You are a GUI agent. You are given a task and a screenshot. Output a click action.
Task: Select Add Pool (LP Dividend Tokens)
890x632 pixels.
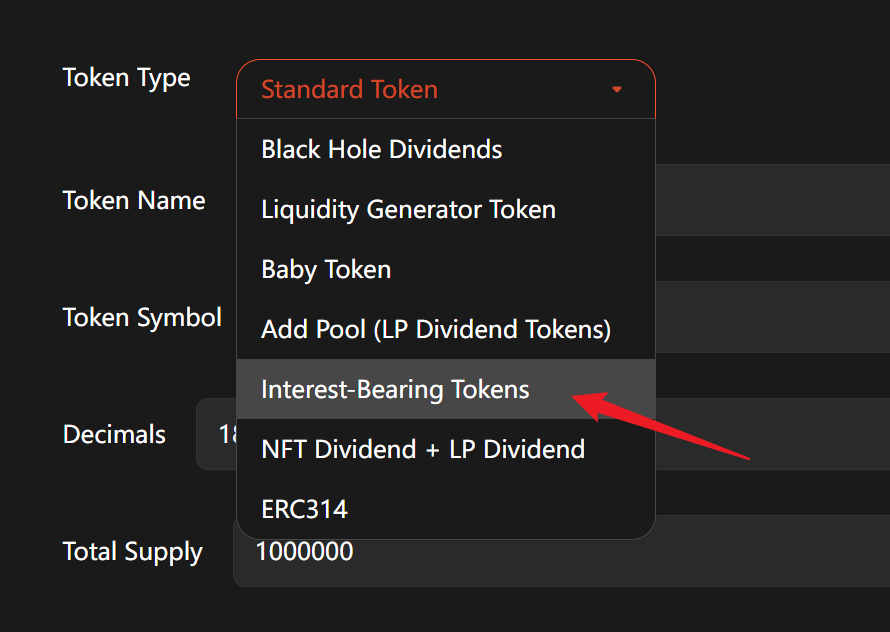point(435,329)
